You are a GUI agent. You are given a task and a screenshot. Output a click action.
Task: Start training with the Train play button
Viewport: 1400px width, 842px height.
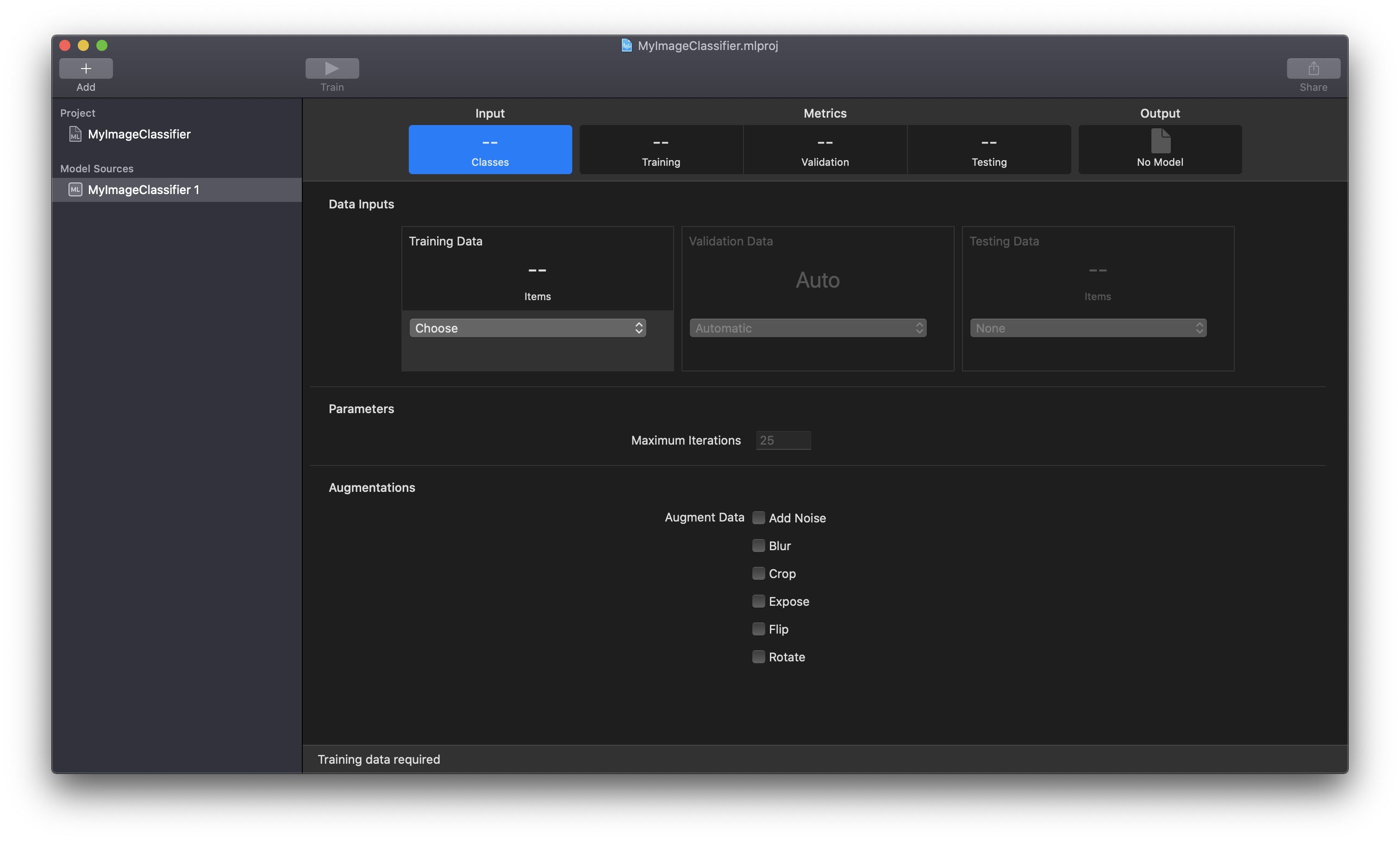[x=332, y=68]
